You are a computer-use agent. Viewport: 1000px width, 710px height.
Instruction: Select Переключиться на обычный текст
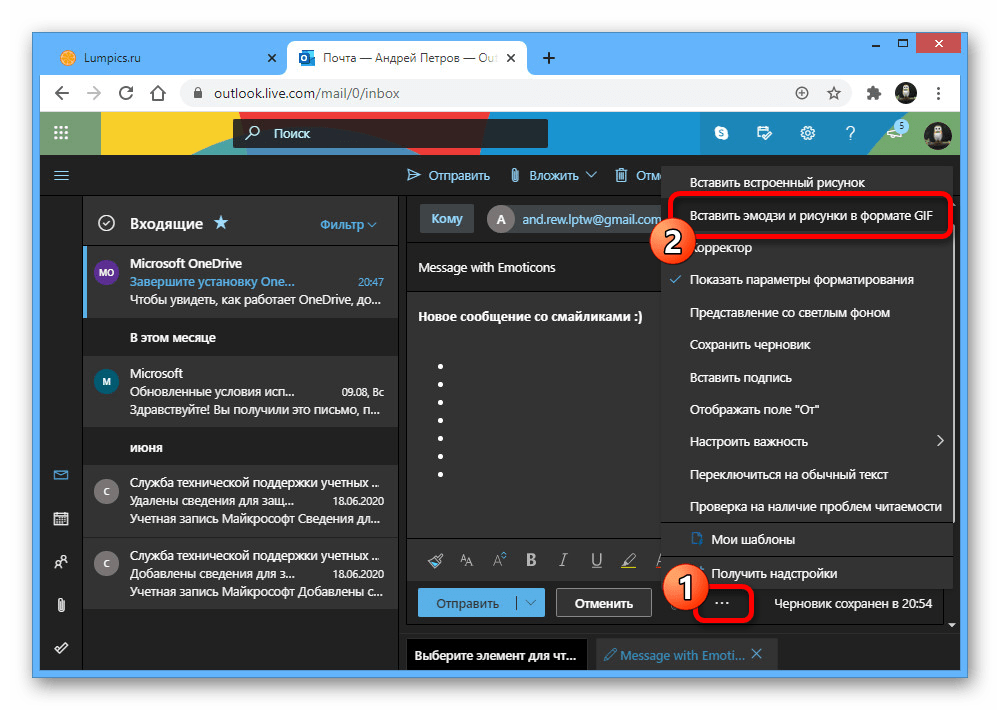point(806,475)
